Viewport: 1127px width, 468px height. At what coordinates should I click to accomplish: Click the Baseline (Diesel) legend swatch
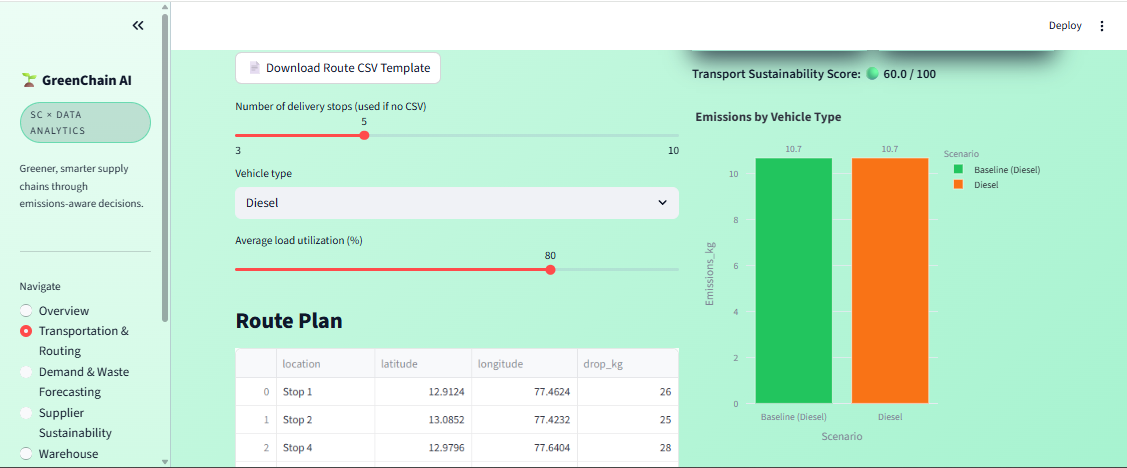(958, 170)
